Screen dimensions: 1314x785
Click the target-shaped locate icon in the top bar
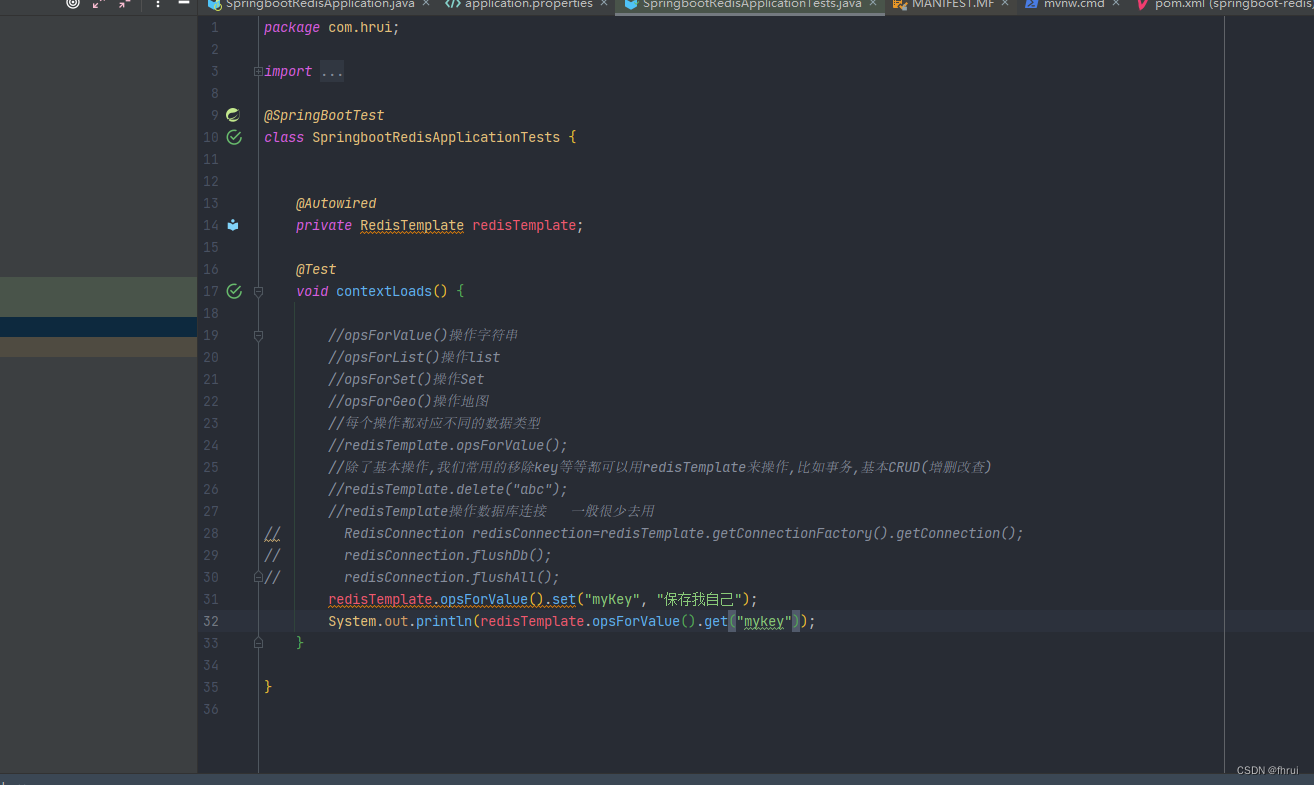coord(70,4)
